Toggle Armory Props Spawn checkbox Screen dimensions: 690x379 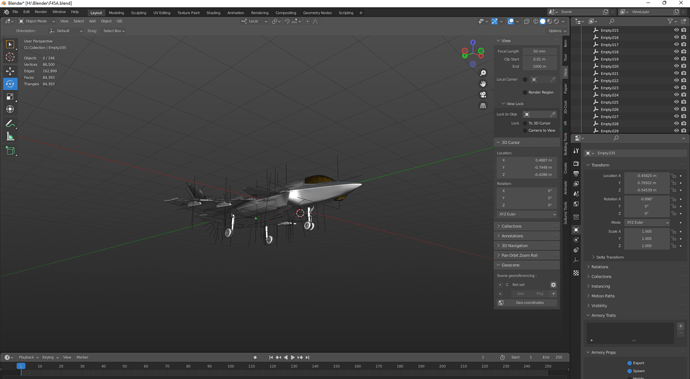coord(629,371)
